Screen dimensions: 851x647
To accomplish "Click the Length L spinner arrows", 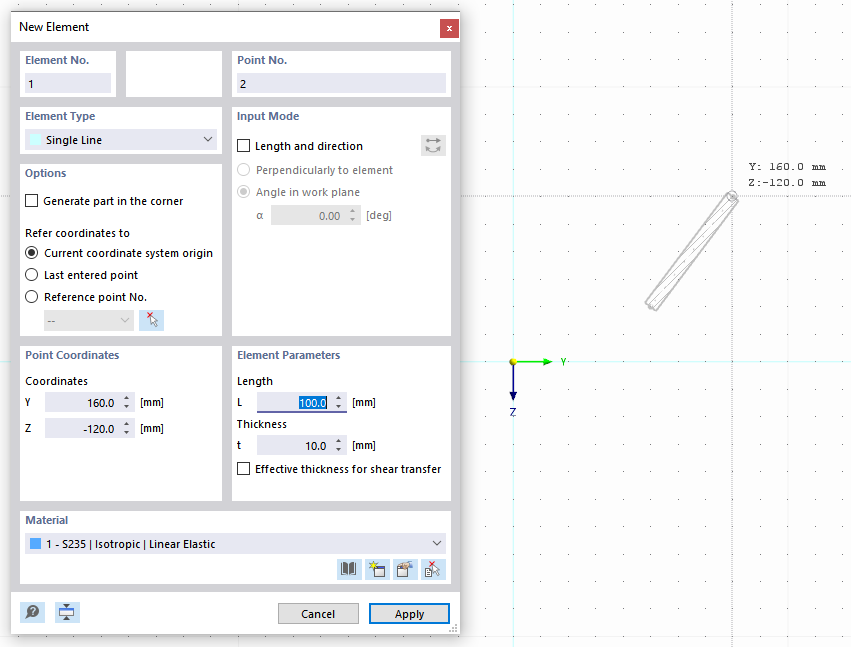I will pyautogui.click(x=339, y=402).
